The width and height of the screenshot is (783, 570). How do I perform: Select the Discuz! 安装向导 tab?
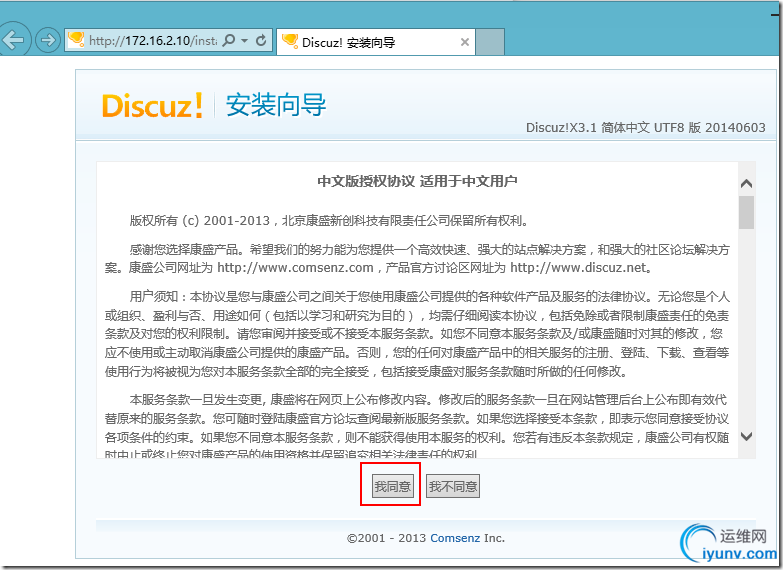[375, 42]
